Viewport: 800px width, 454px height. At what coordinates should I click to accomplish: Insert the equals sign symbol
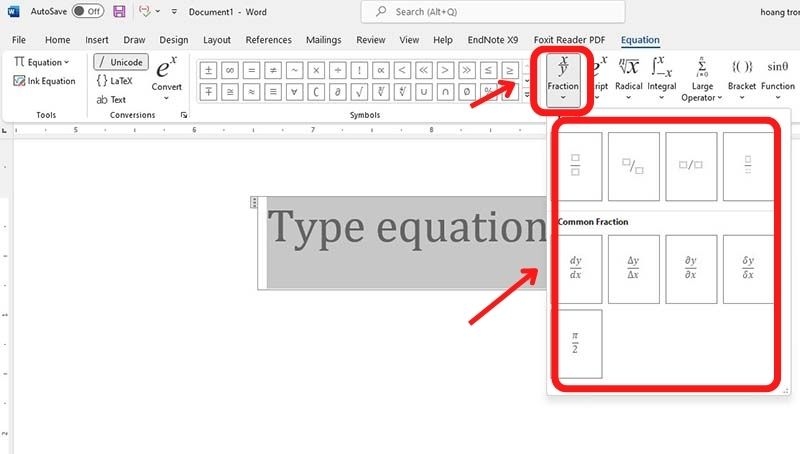252,70
